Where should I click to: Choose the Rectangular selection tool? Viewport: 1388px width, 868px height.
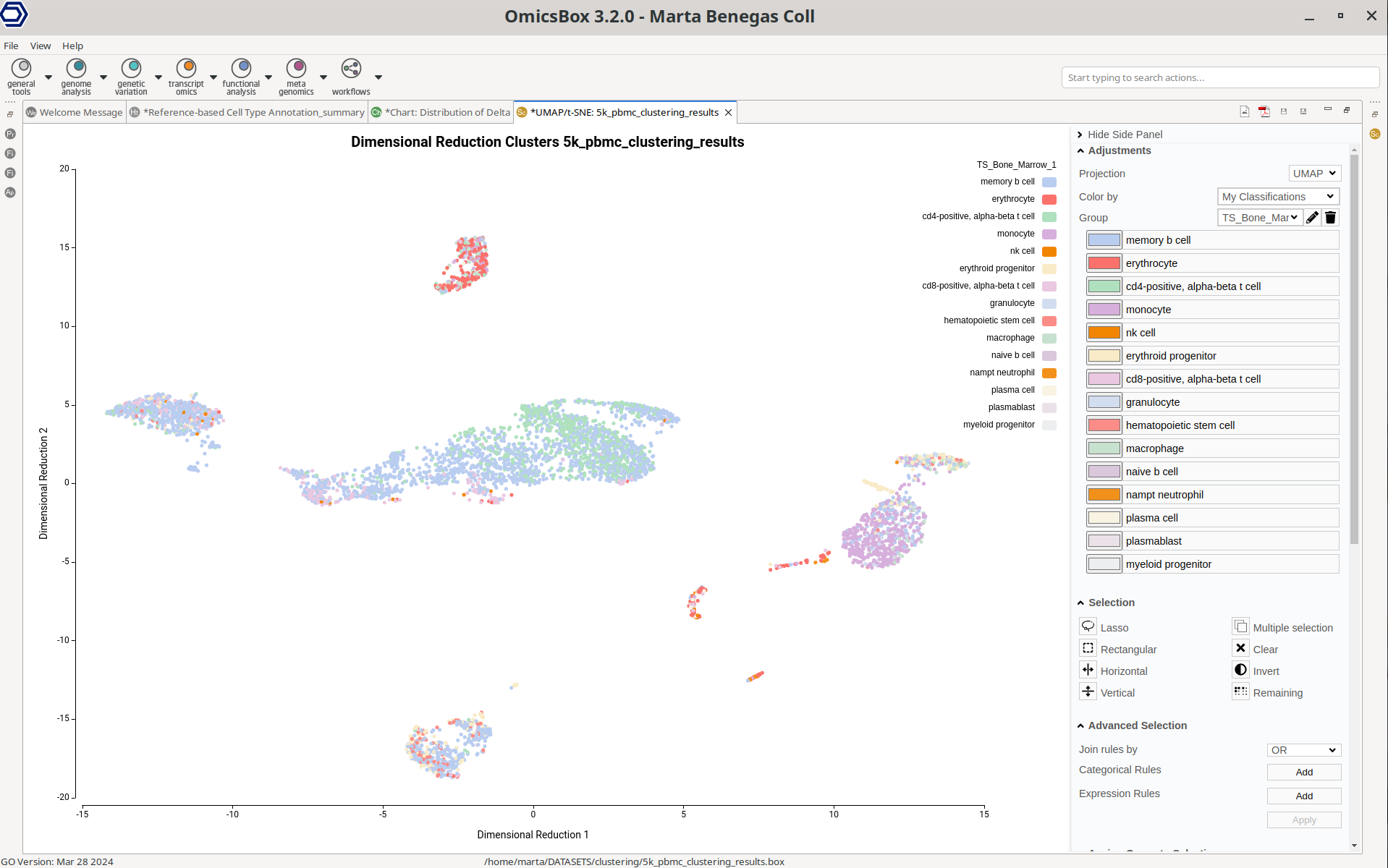coord(1088,649)
